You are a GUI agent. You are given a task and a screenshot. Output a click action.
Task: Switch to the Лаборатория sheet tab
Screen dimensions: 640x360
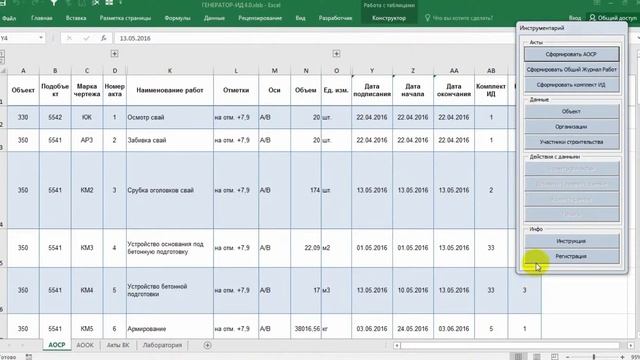click(162, 345)
